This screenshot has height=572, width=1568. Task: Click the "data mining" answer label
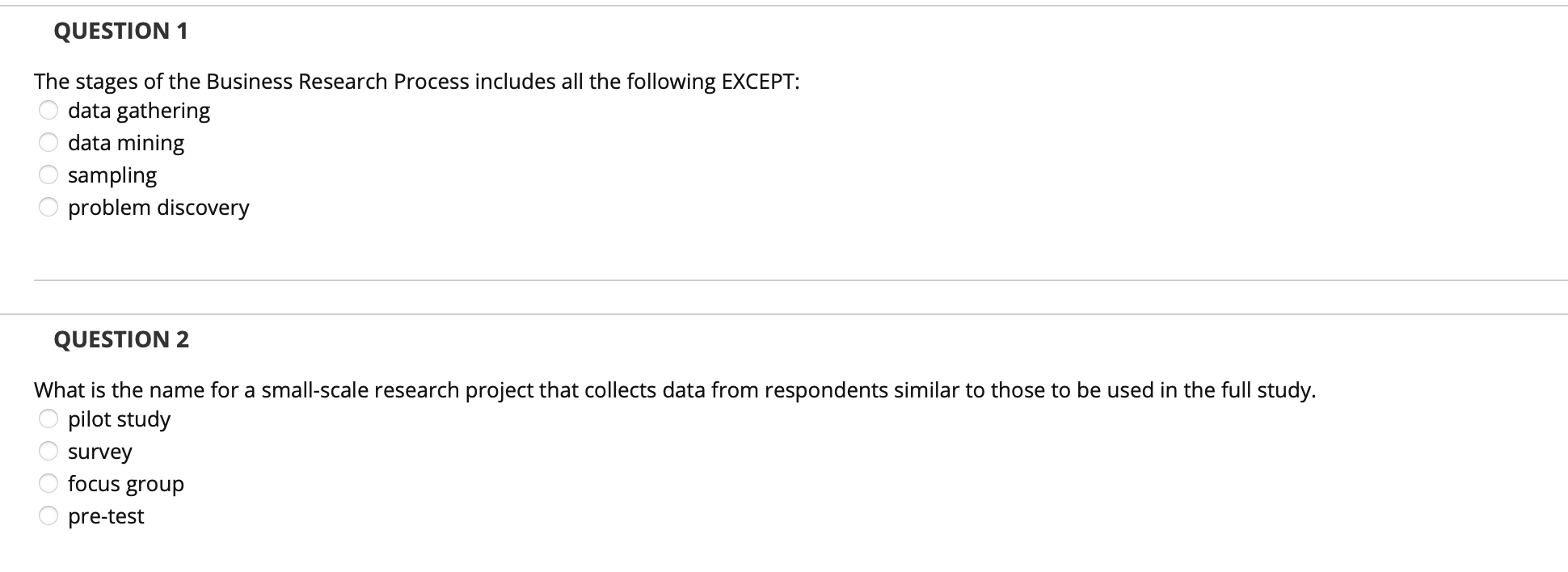[125, 142]
